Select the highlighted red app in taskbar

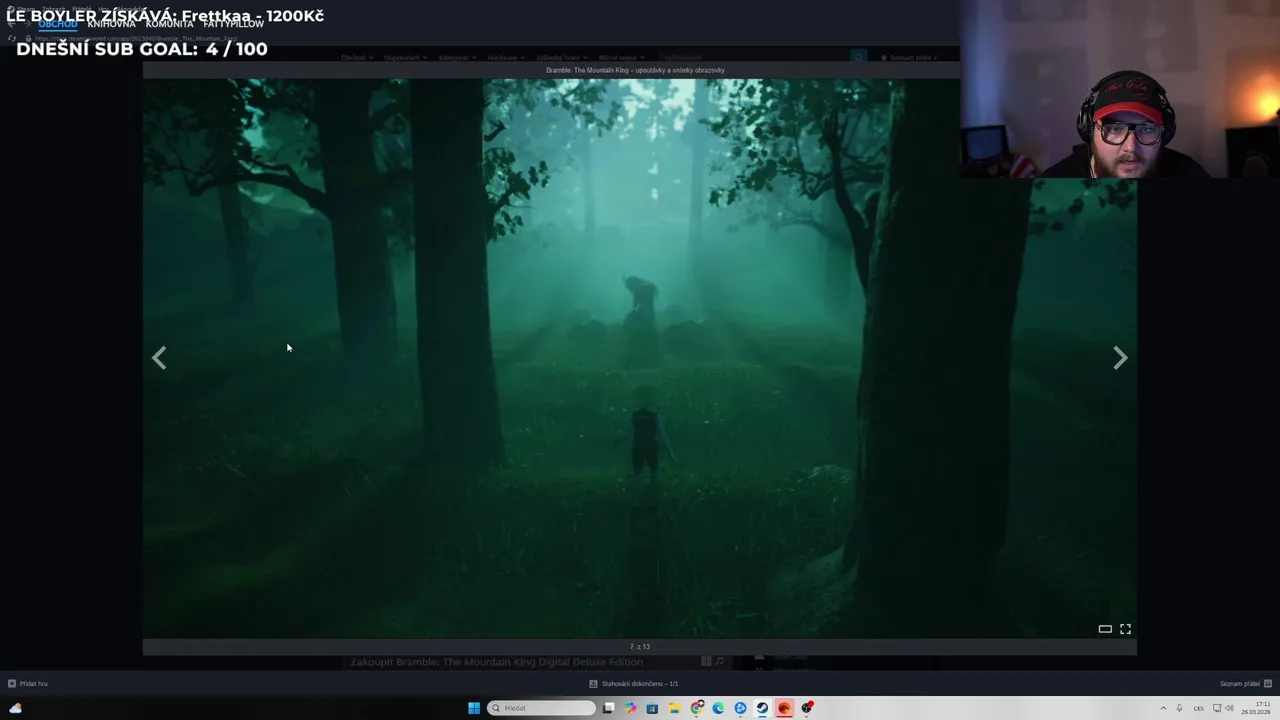[784, 708]
